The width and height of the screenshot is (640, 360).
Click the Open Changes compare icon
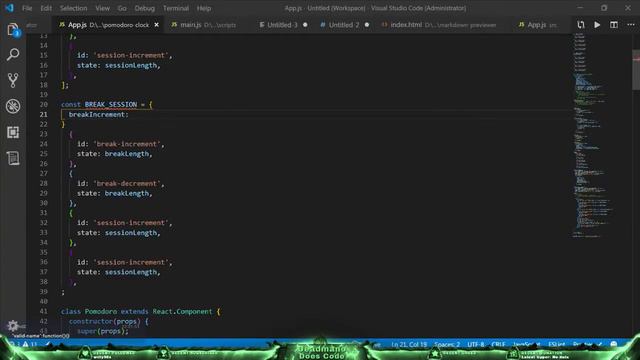[581, 25]
